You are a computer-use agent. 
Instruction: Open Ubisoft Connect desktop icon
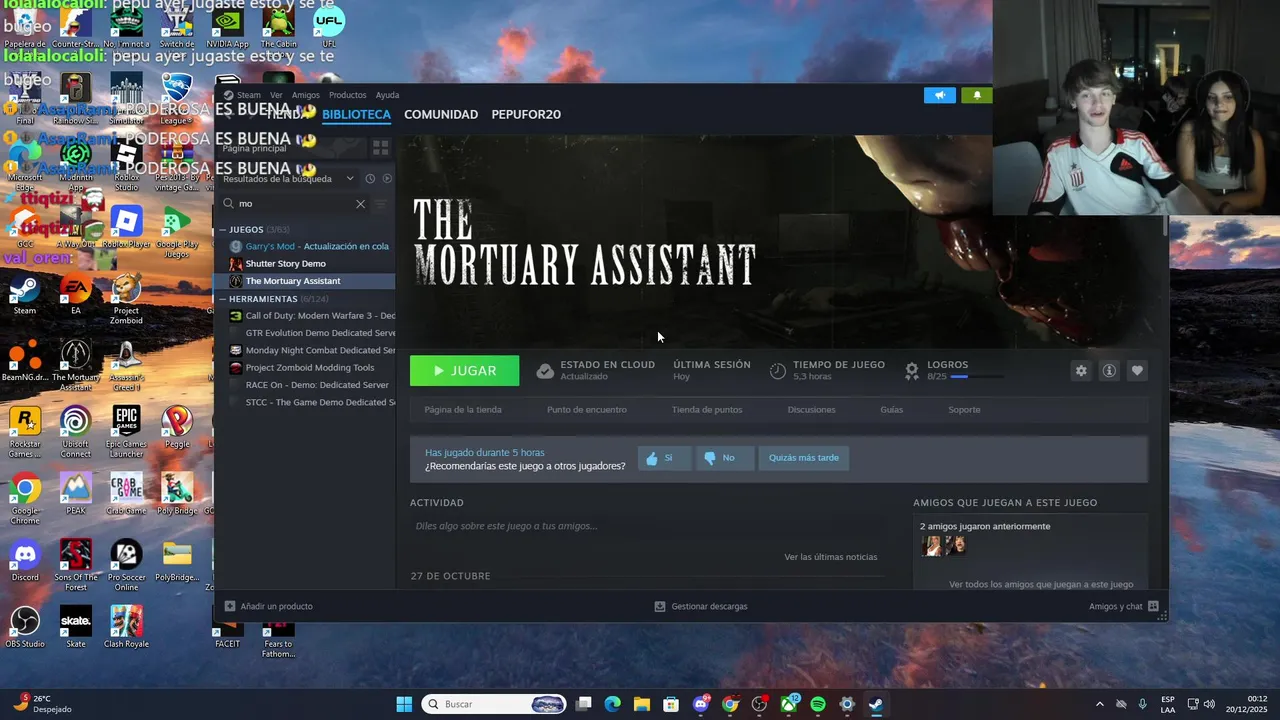[75, 432]
